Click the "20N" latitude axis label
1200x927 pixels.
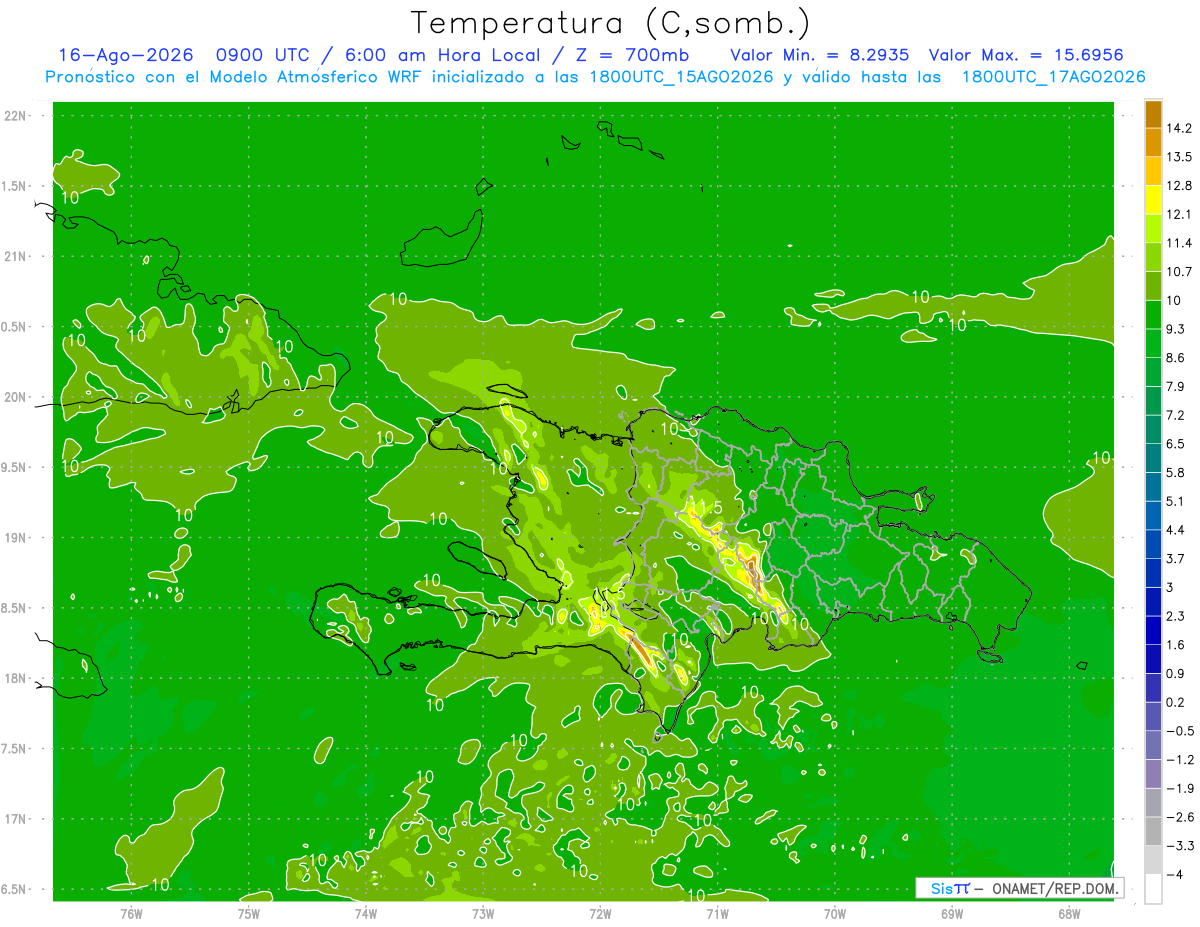15,397
